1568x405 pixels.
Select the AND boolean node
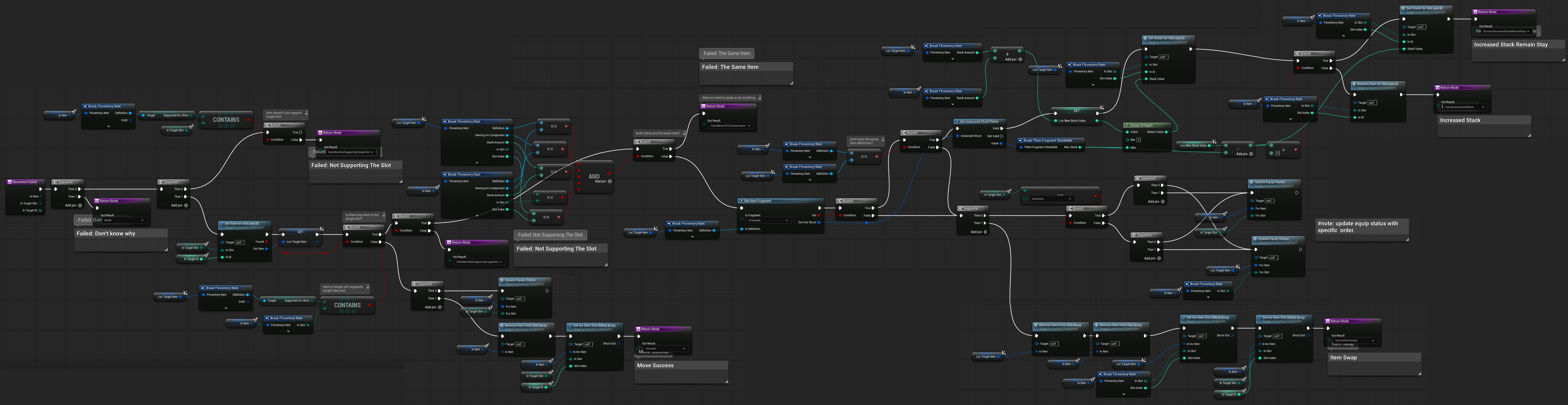[x=594, y=176]
